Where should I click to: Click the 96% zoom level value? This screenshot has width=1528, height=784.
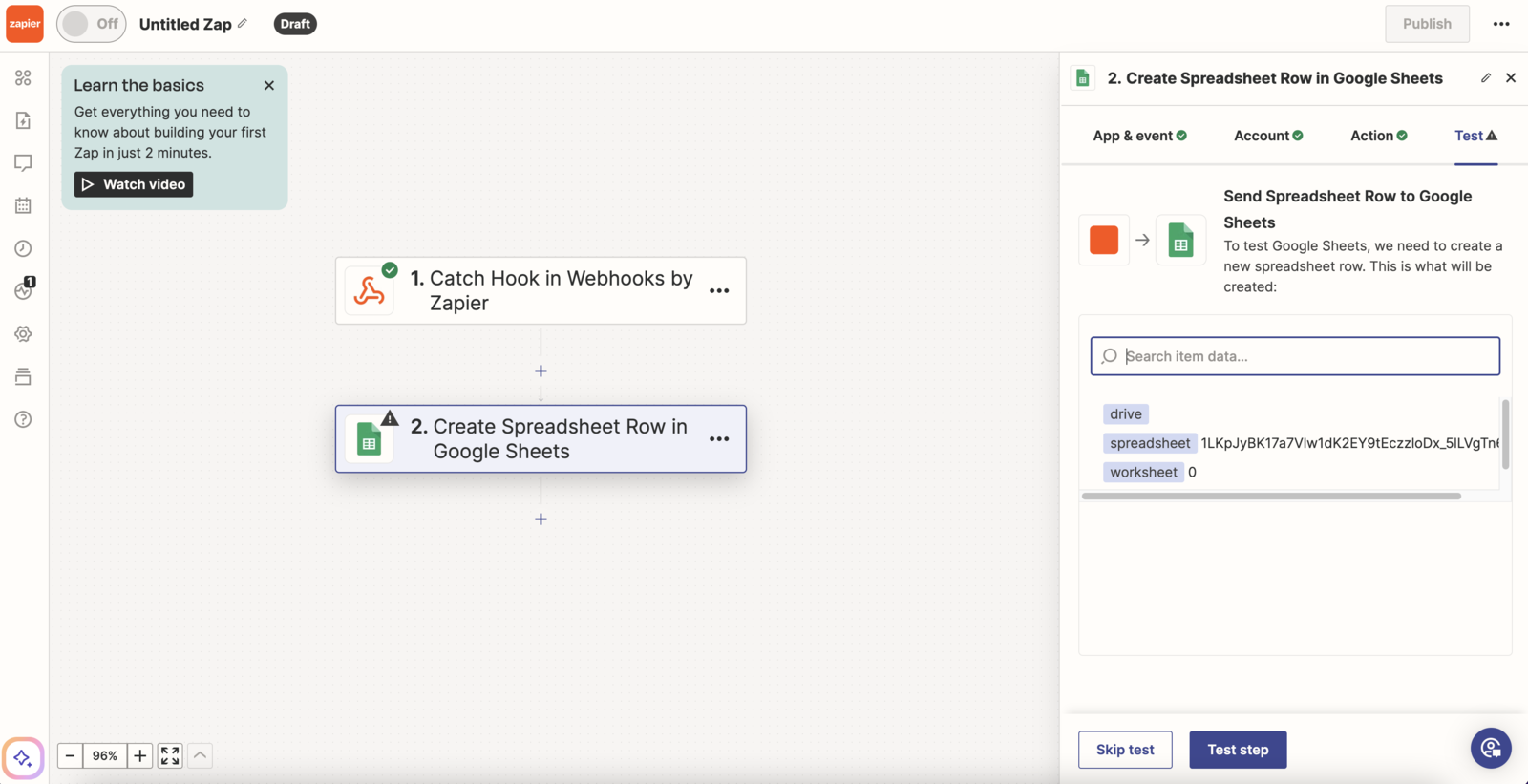105,756
